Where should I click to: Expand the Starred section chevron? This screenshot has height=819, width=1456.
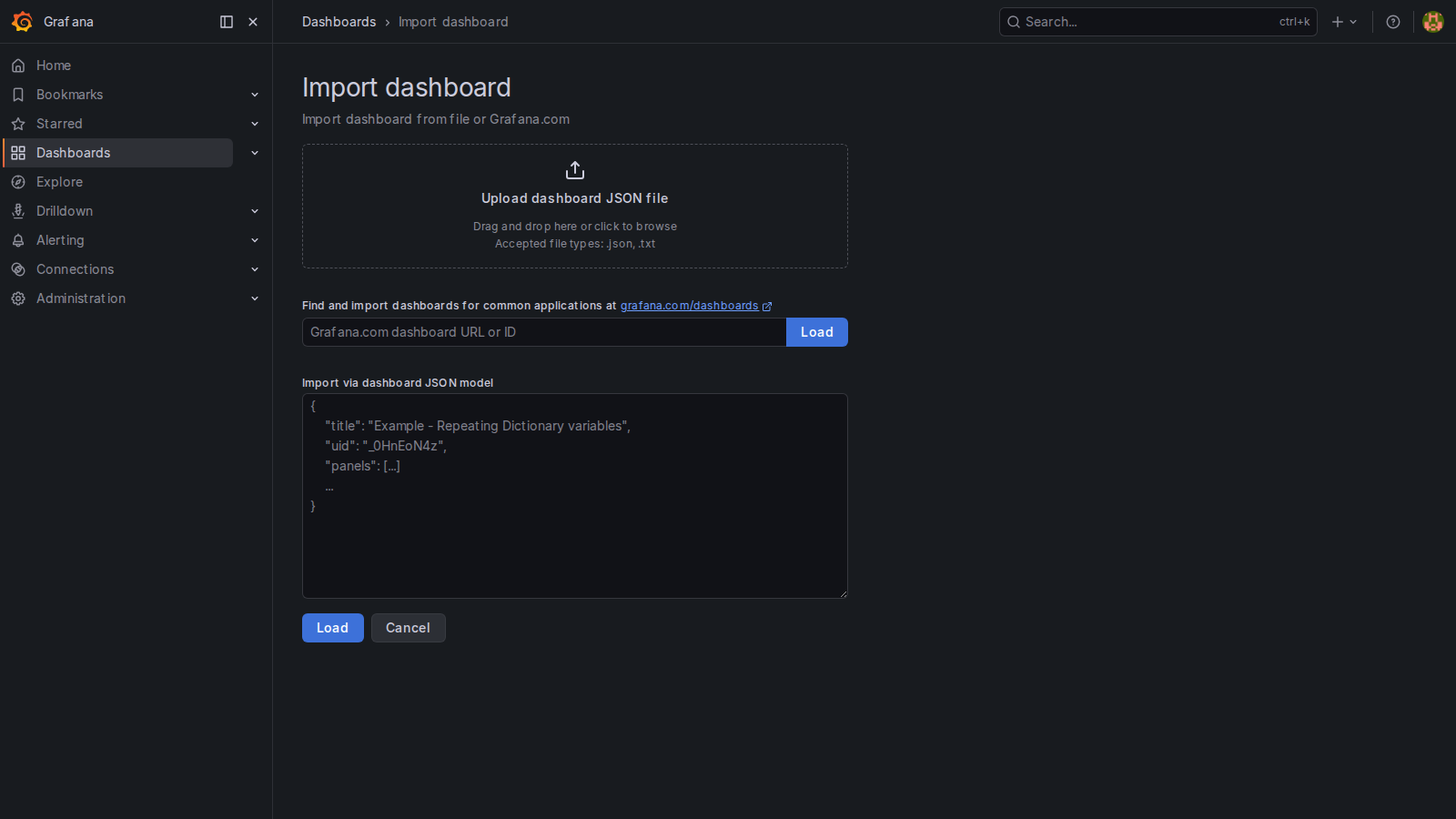pyautogui.click(x=255, y=124)
